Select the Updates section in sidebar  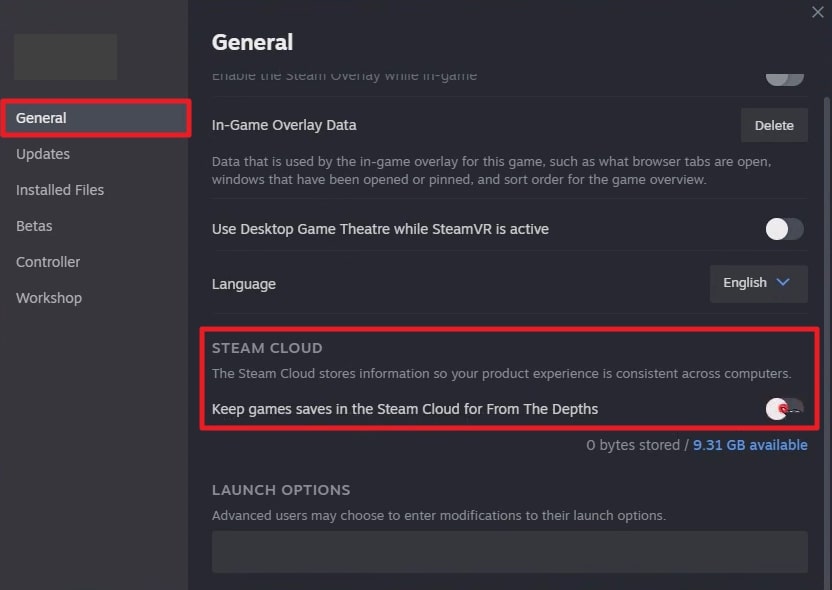(43, 154)
